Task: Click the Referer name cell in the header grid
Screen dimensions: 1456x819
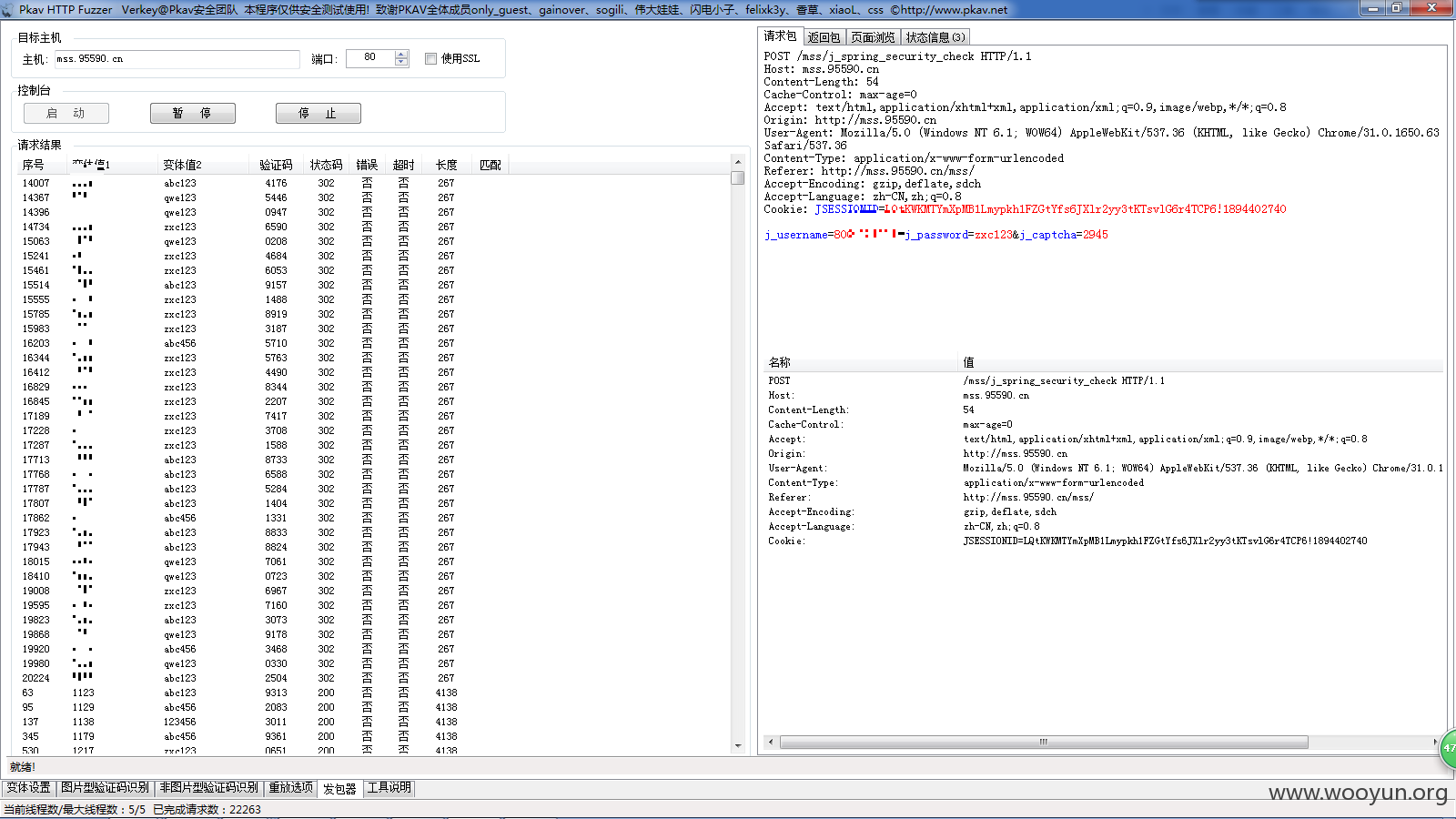Action: point(788,497)
